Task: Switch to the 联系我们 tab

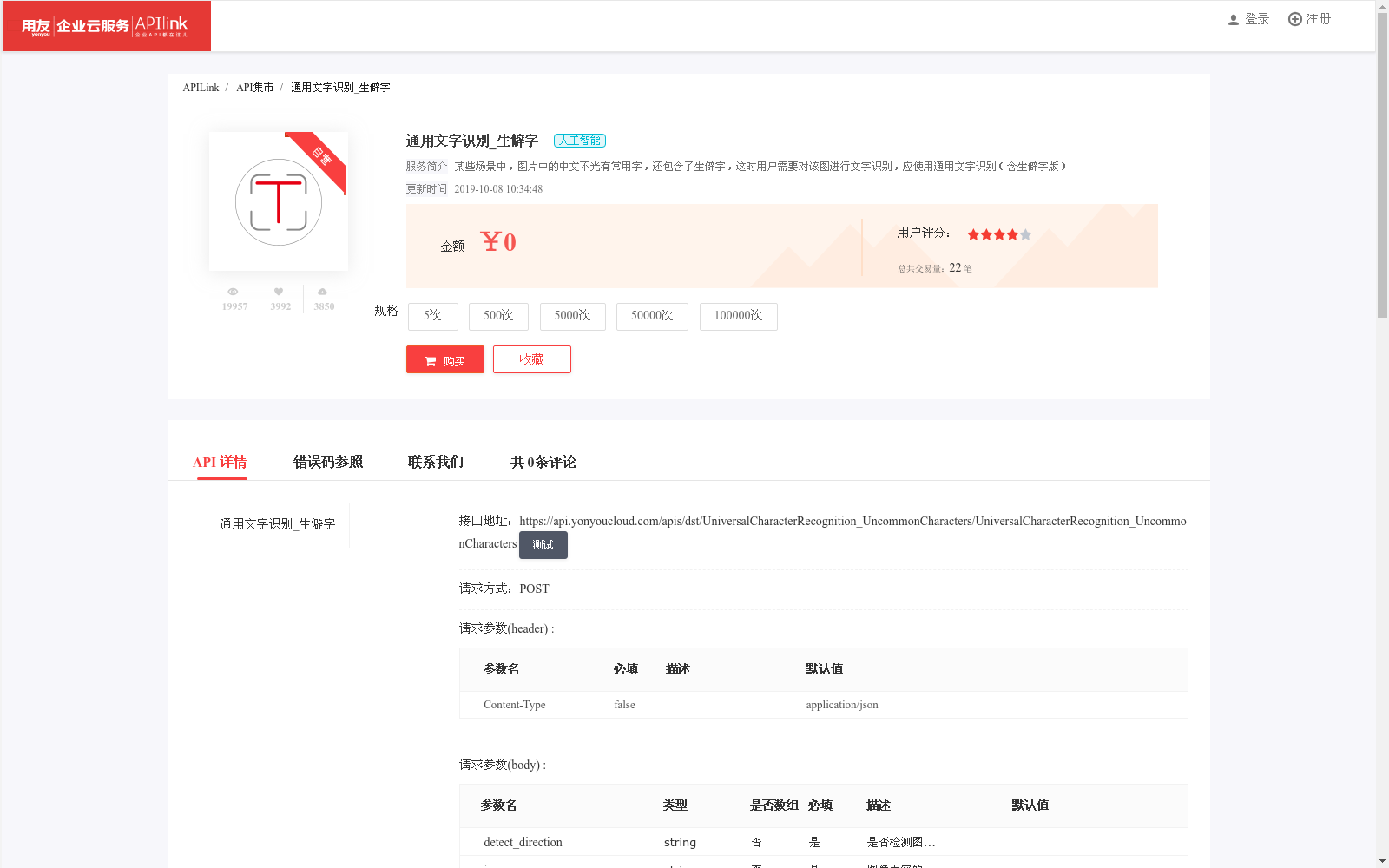Action: tap(436, 462)
